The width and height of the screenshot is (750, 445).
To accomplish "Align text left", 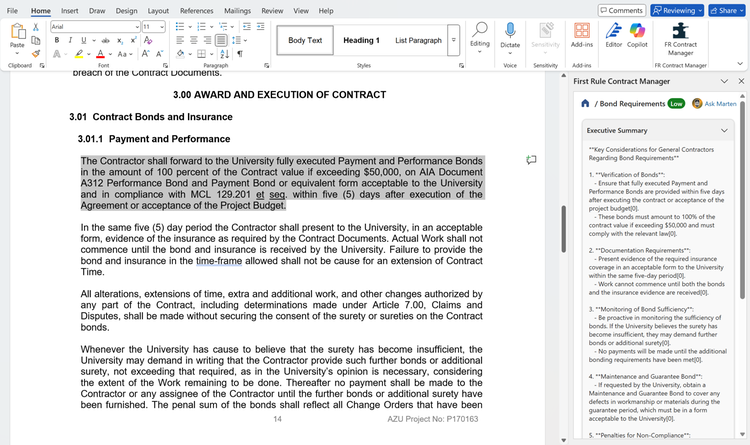I will click(180, 41).
